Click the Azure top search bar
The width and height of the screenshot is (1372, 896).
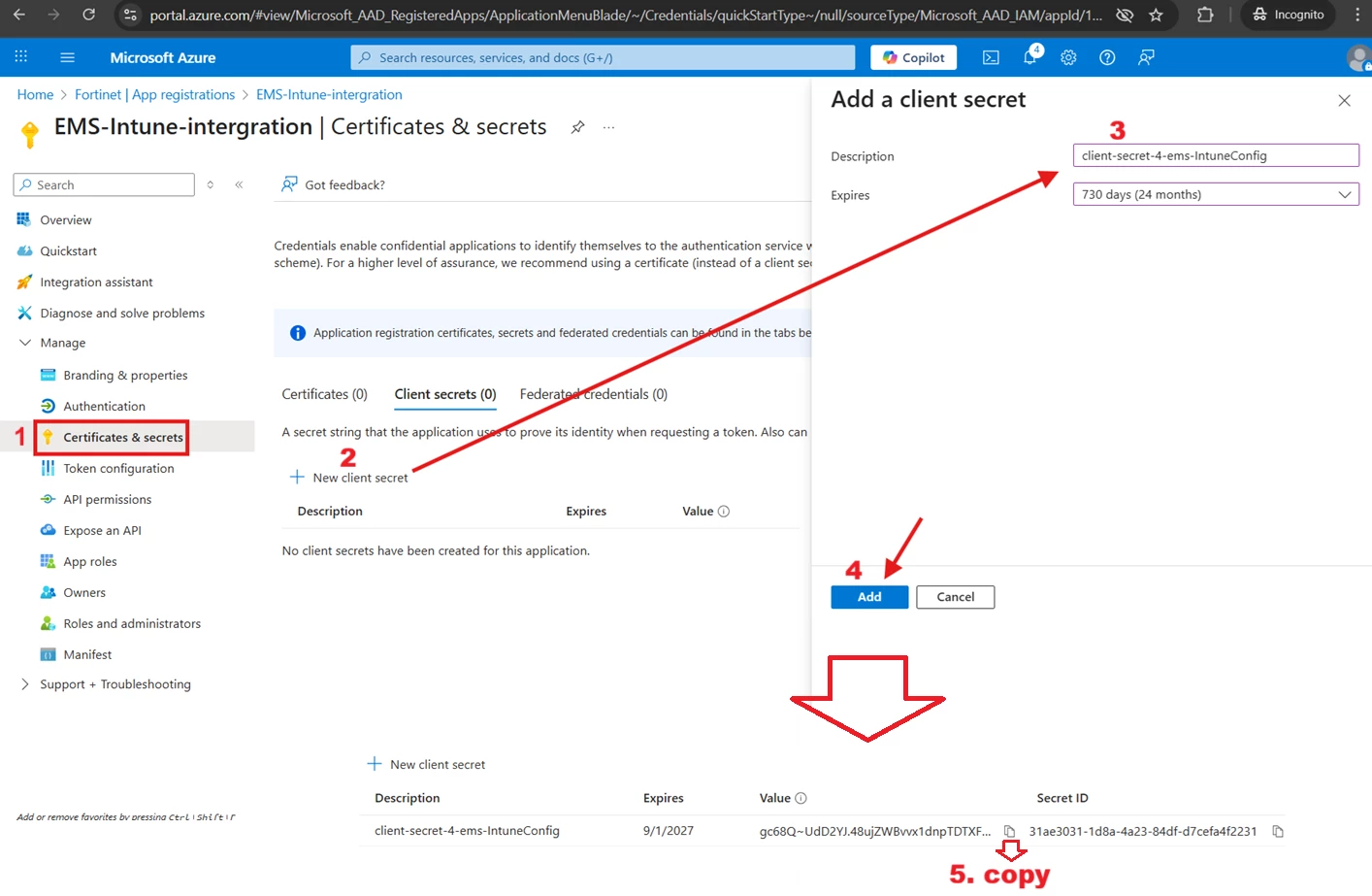[603, 57]
